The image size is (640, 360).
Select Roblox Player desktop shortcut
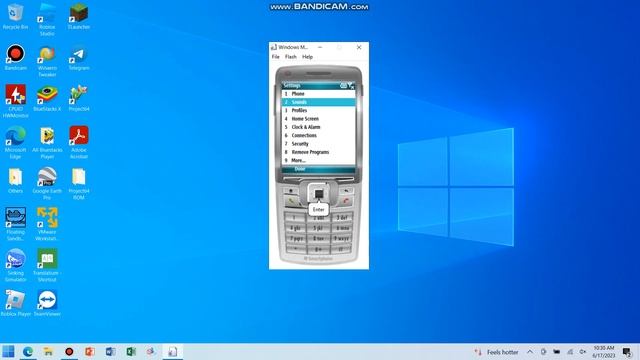click(16, 303)
